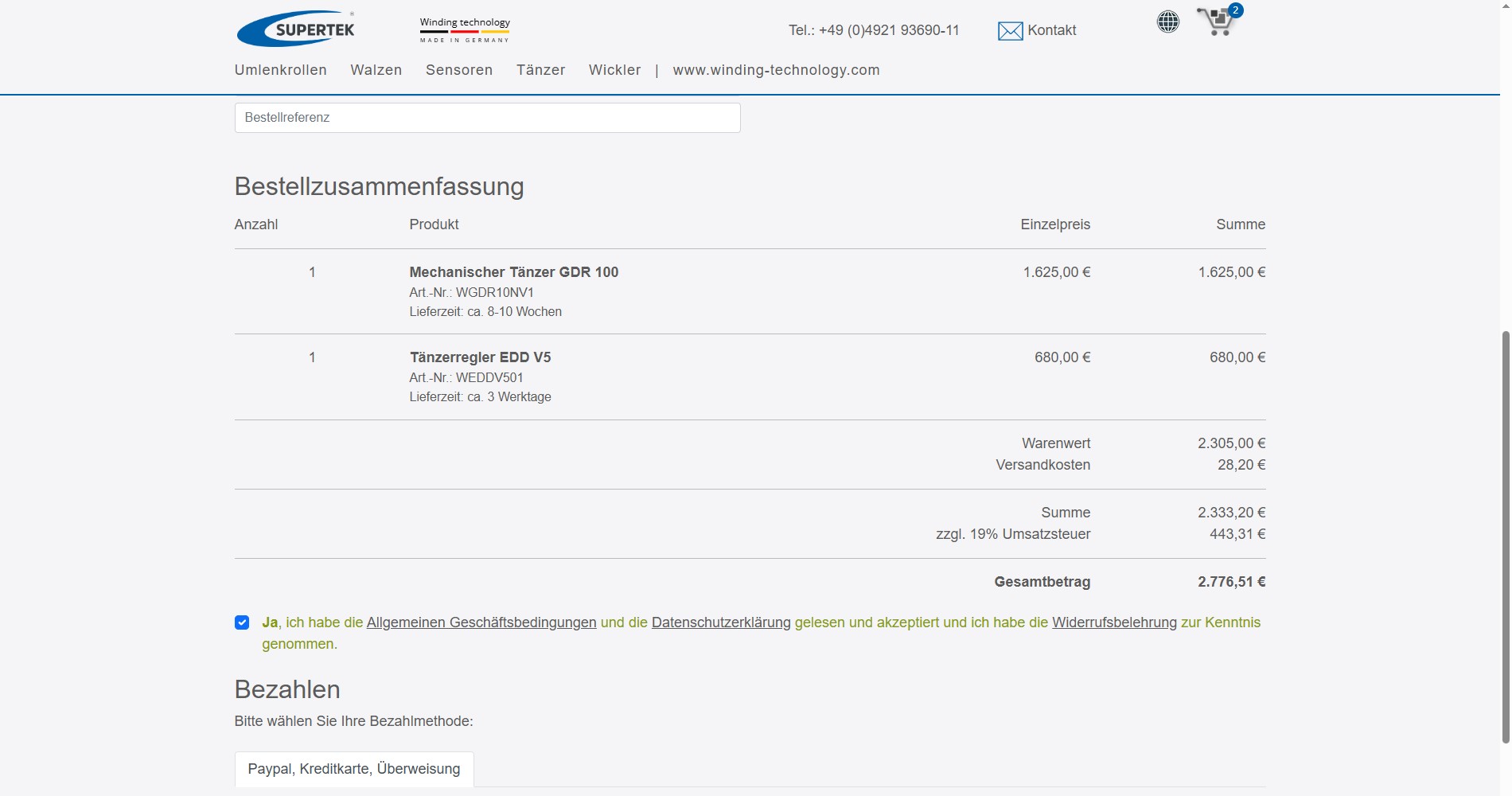Image resolution: width=1512 pixels, height=796 pixels.
Task: Click the Kontakt envelope icon
Action: coord(1010,30)
